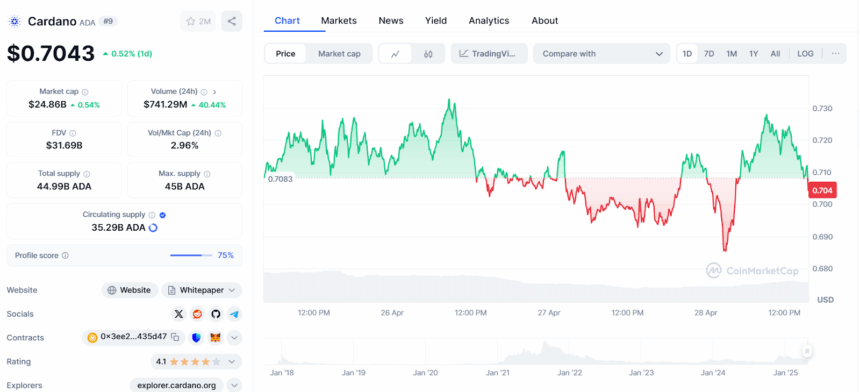Click verified badge next to Circulating supply
Viewport: 860px width, 392px height.
tap(163, 215)
